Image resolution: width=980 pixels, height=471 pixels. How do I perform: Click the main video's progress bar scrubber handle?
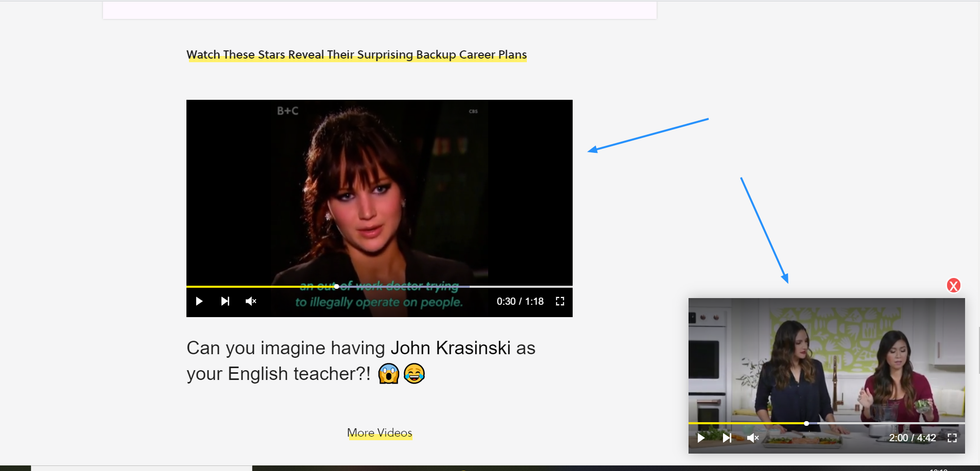click(x=336, y=286)
